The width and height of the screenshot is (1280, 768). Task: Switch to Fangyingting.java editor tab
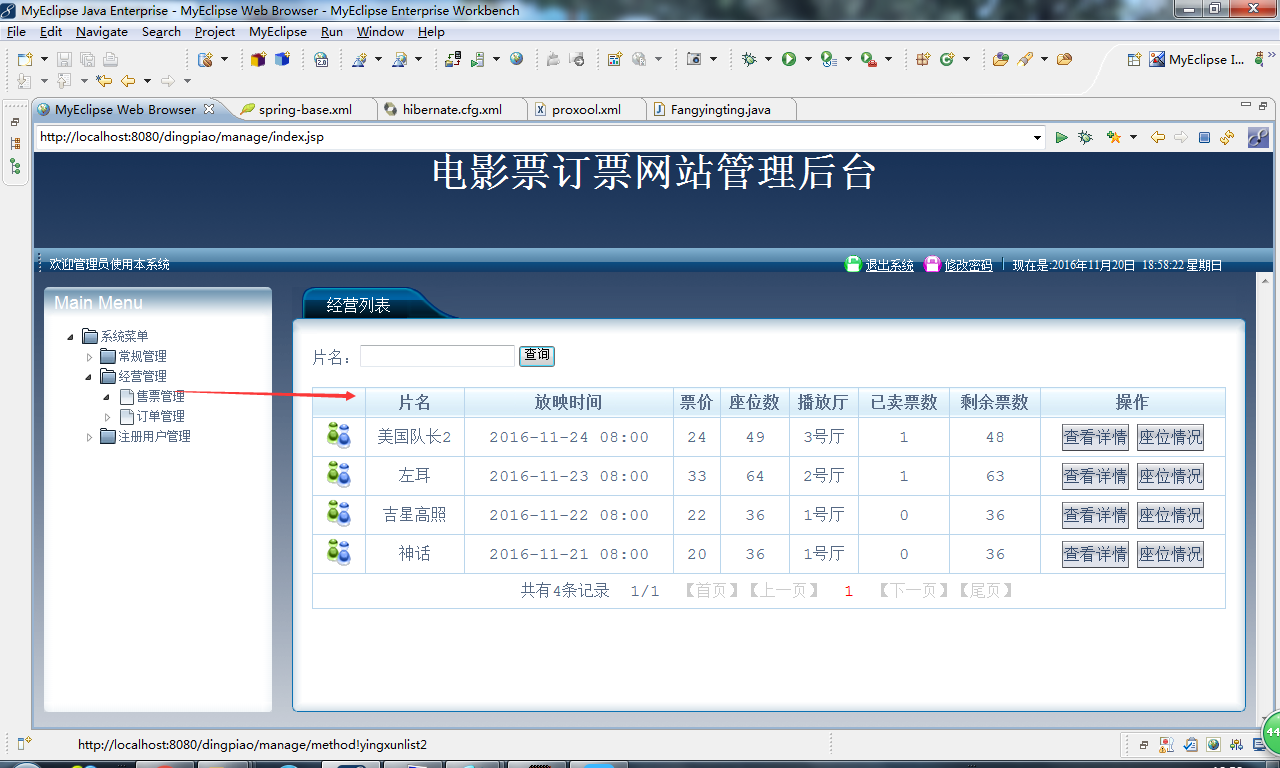[720, 109]
